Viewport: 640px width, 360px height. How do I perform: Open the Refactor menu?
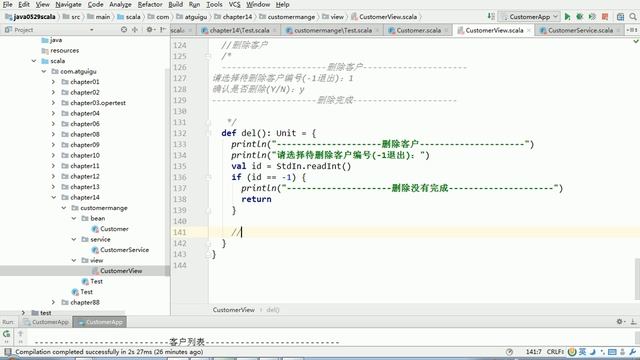[150, 4]
